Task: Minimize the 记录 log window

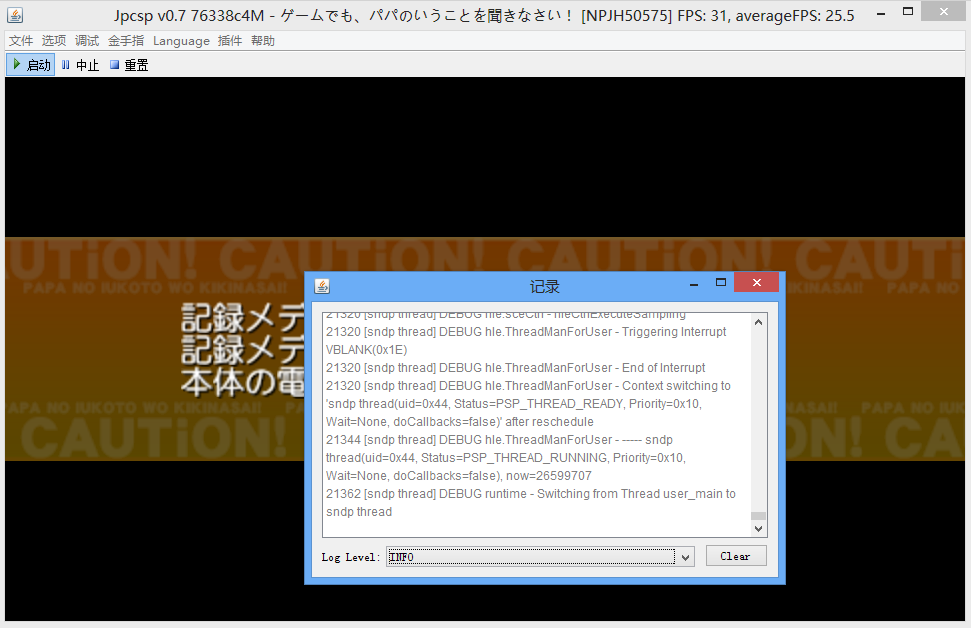Action: [694, 284]
